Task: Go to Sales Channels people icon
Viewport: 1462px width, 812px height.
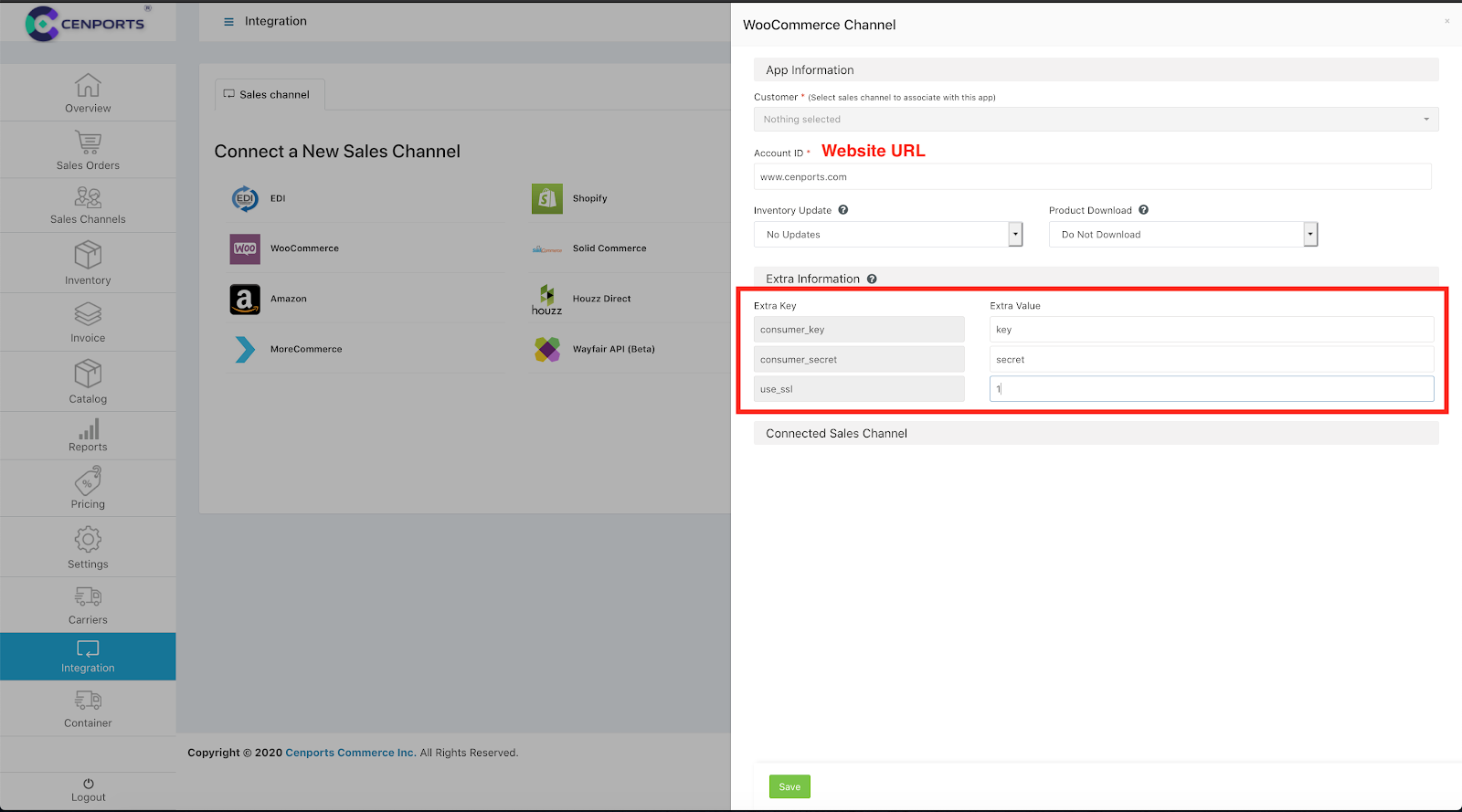Action: click(x=88, y=197)
